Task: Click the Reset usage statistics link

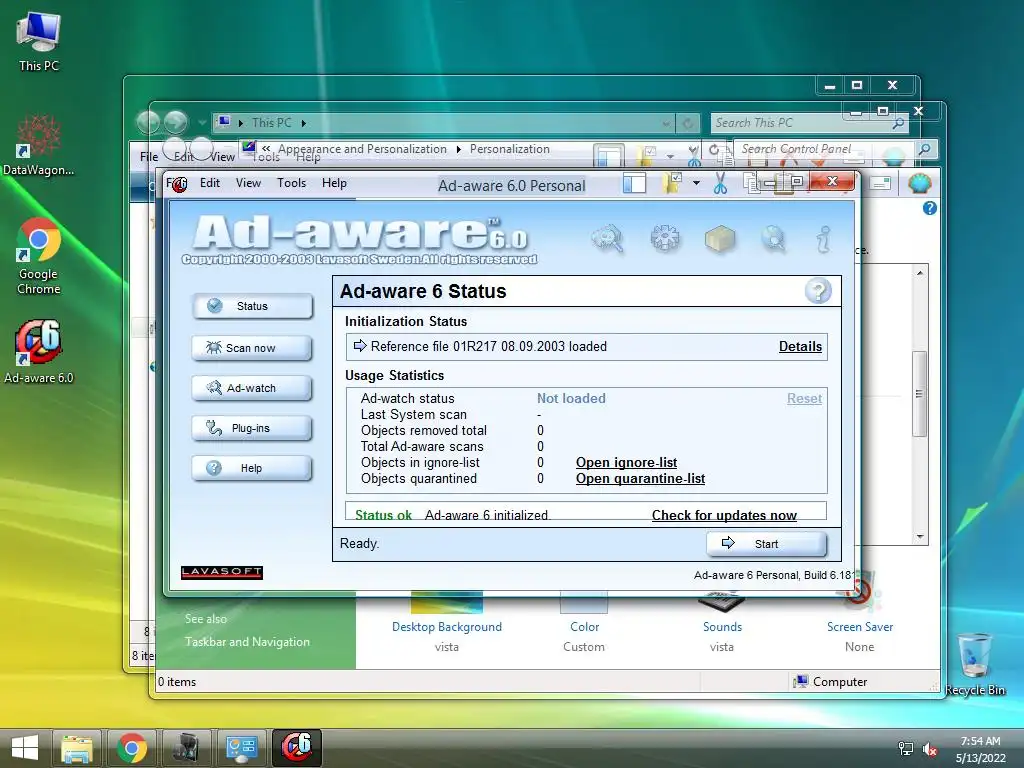Action: coord(804,398)
